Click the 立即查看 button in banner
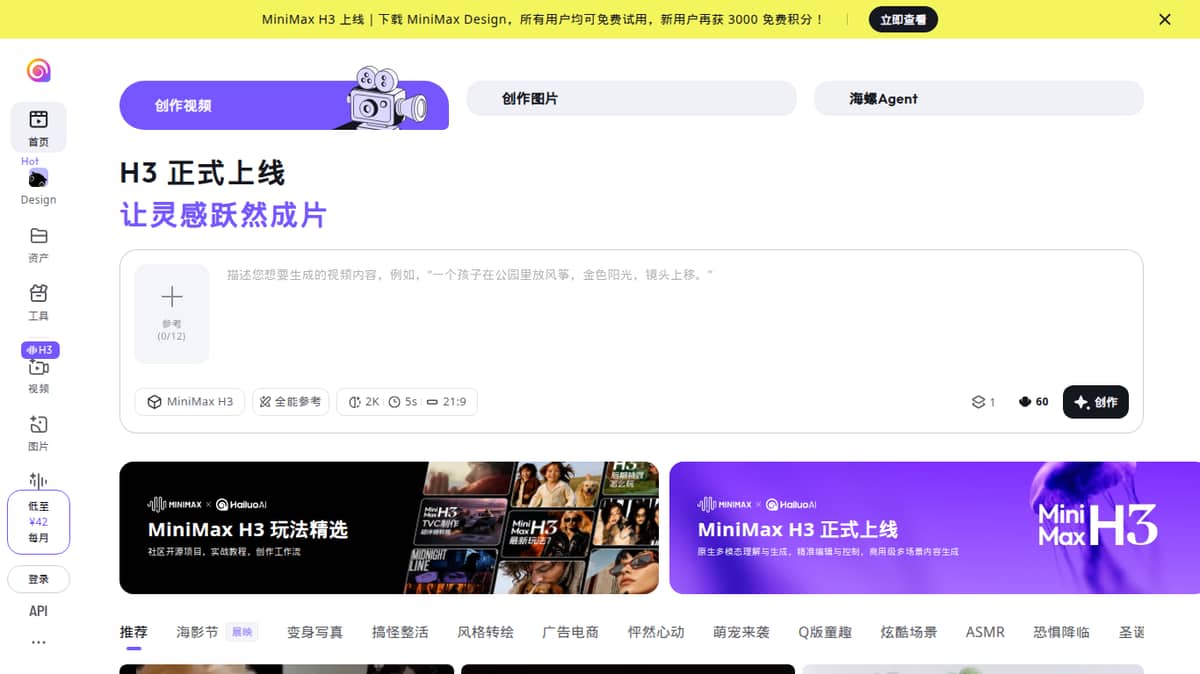 click(x=903, y=19)
